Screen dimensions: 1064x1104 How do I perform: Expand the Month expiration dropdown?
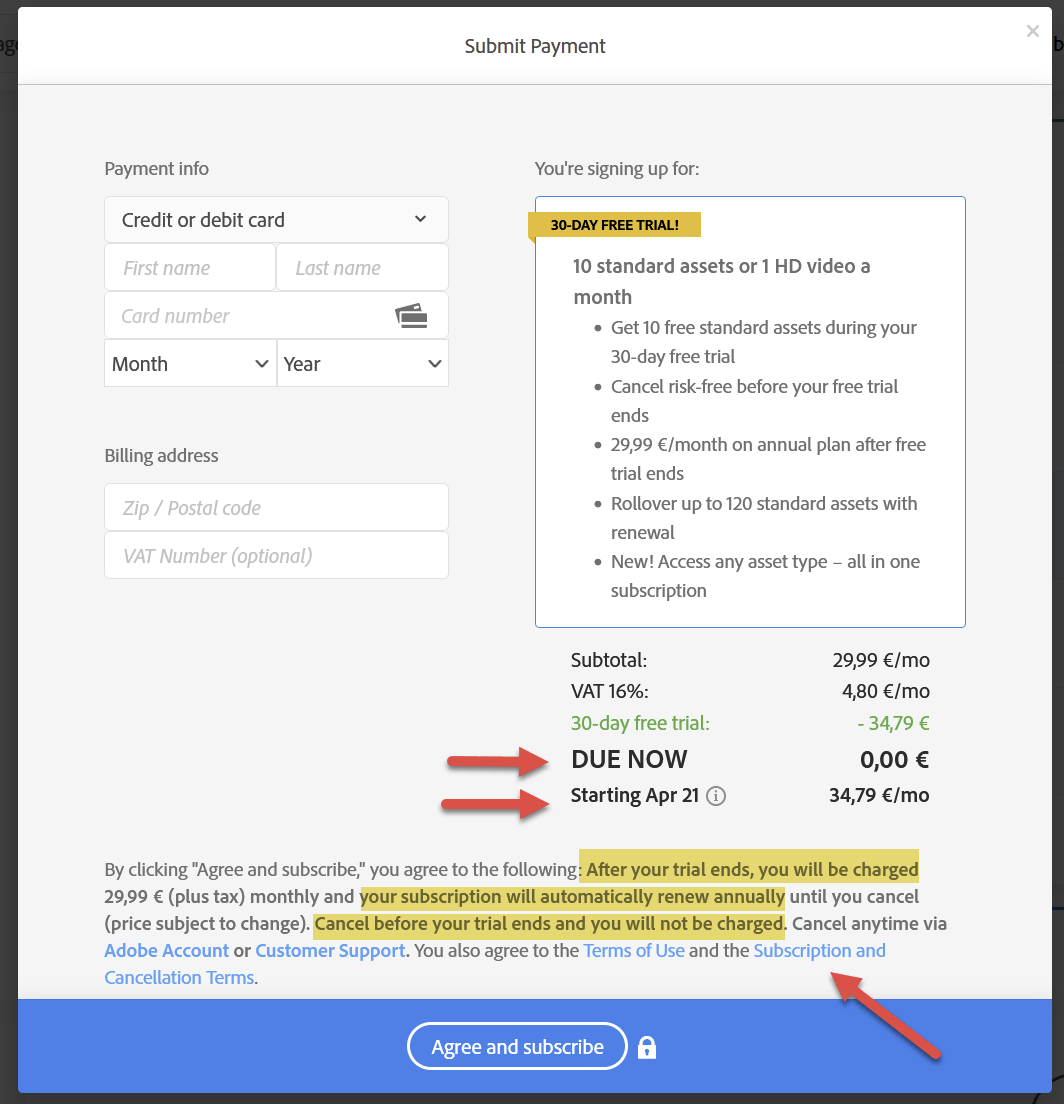coord(190,363)
